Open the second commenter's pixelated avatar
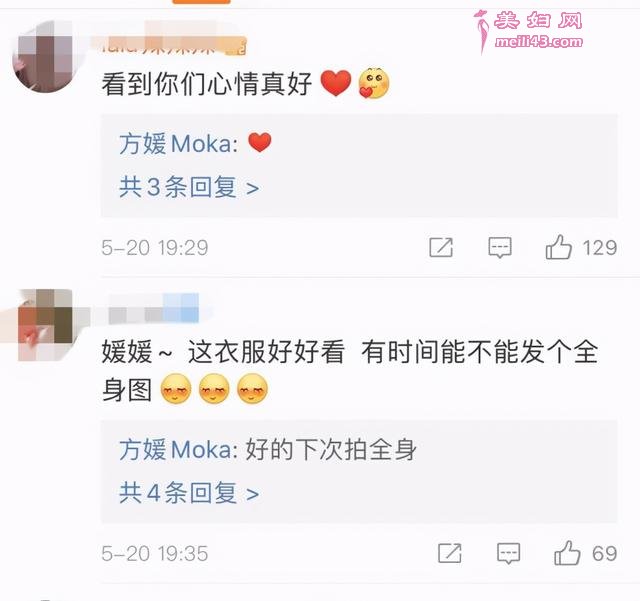The image size is (640, 601). point(45,325)
